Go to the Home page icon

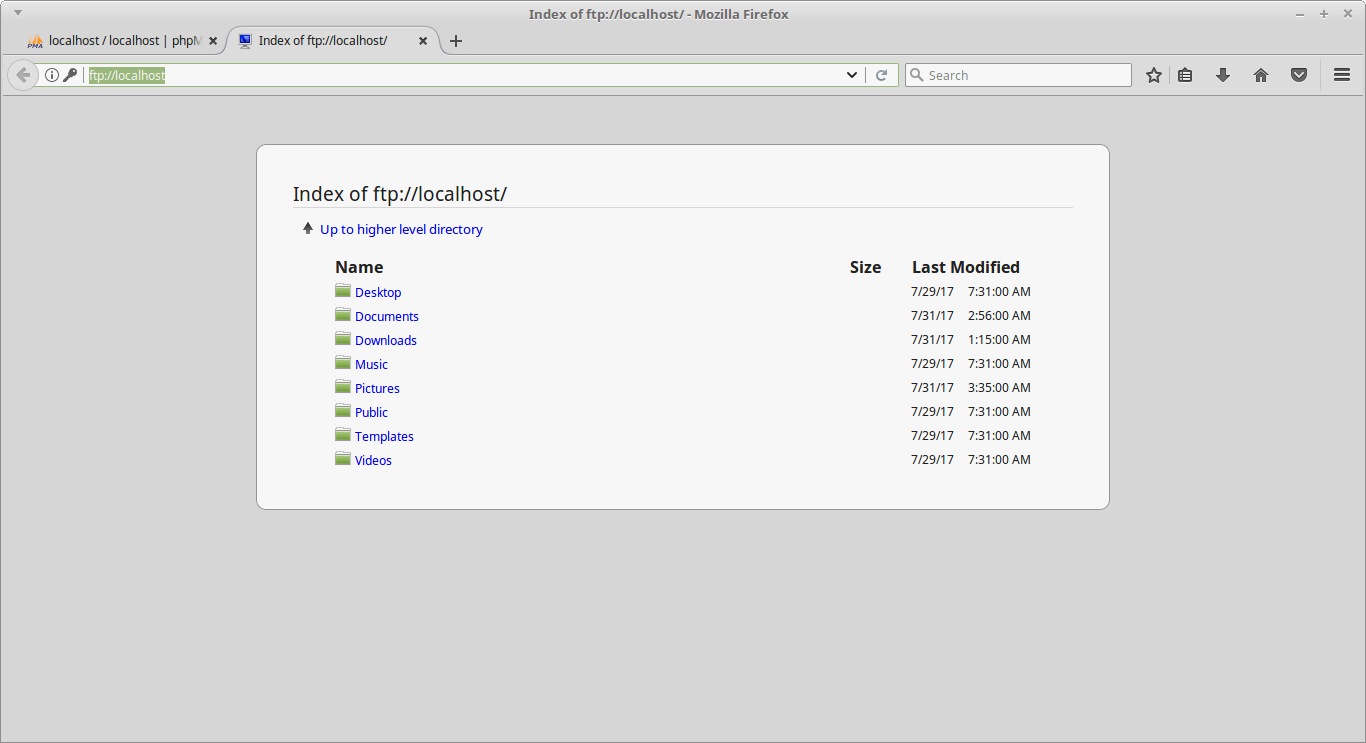(x=1261, y=74)
